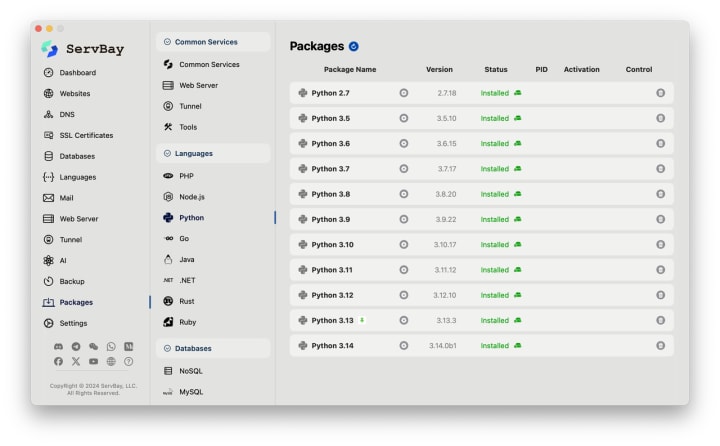Select Ruby package category
The image size is (720, 446).
[180, 322]
